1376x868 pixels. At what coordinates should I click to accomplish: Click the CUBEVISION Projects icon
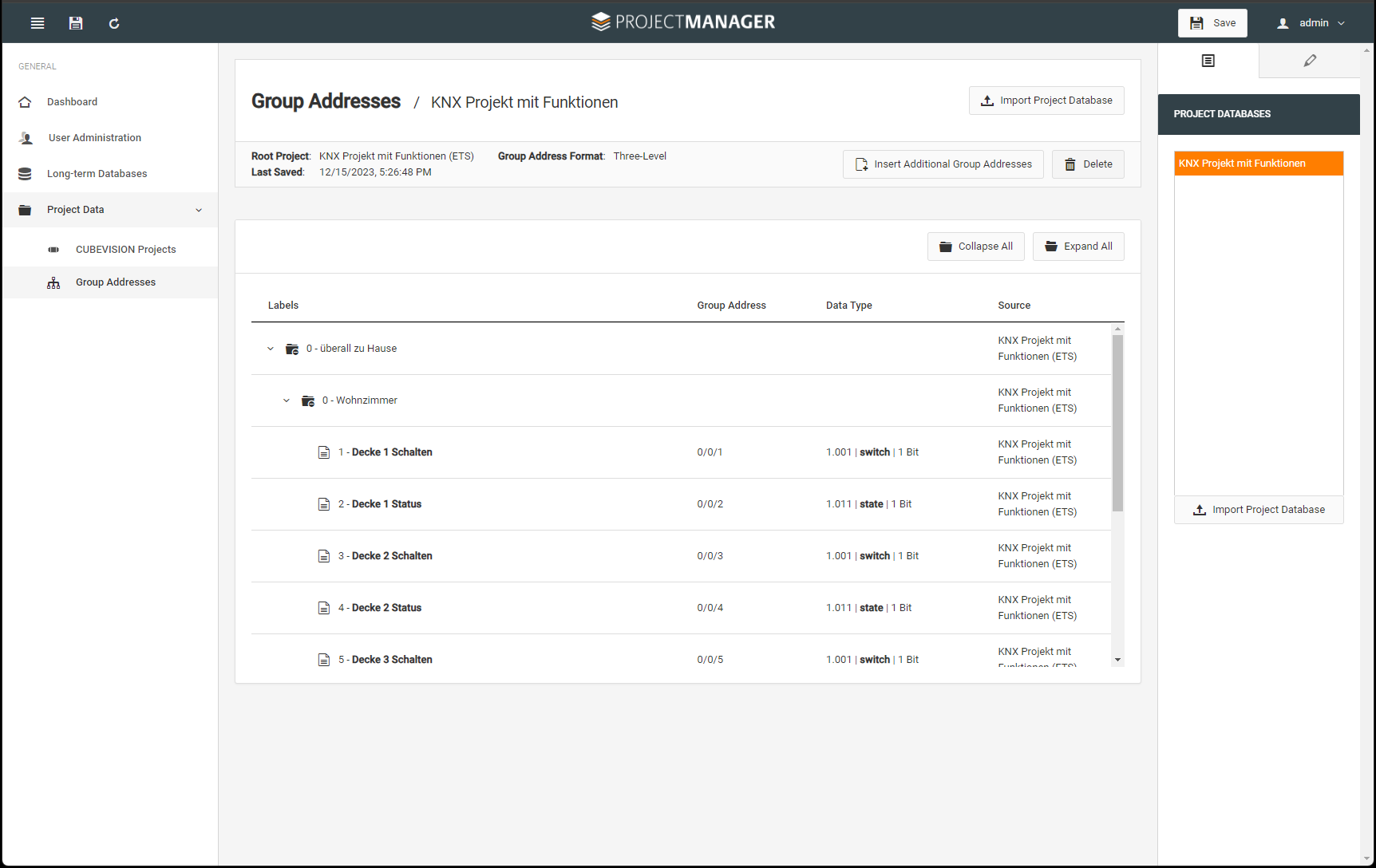coord(53,250)
